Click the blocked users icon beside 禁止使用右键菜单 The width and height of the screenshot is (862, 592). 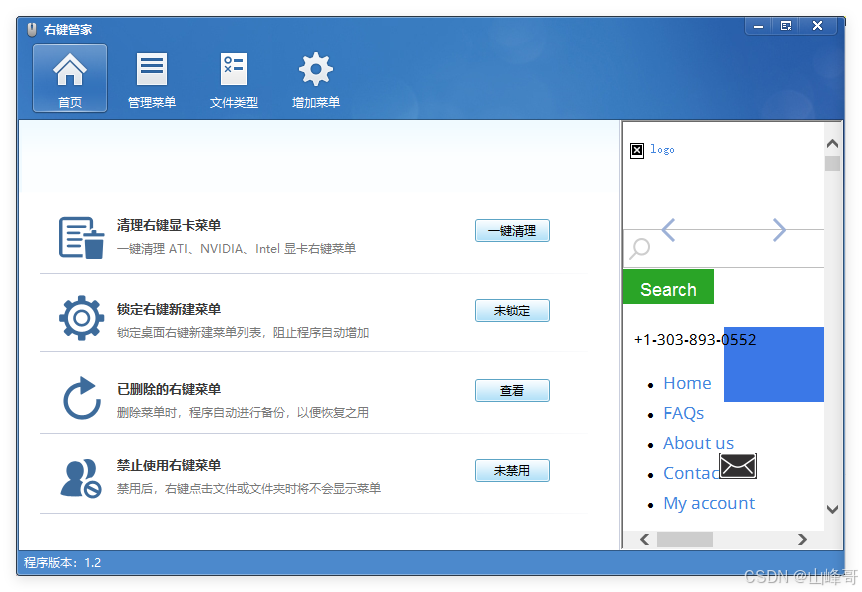point(81,478)
